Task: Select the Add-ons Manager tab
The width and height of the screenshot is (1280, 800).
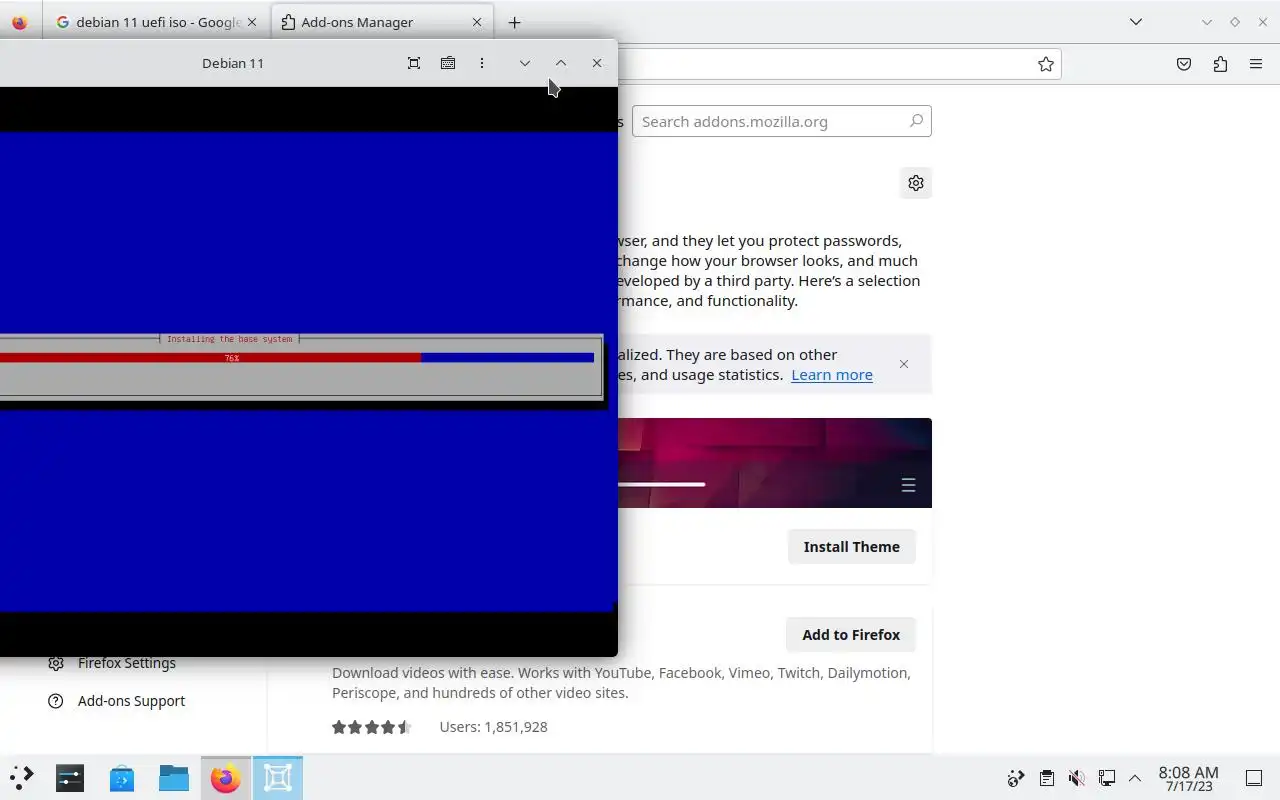Action: (x=381, y=22)
